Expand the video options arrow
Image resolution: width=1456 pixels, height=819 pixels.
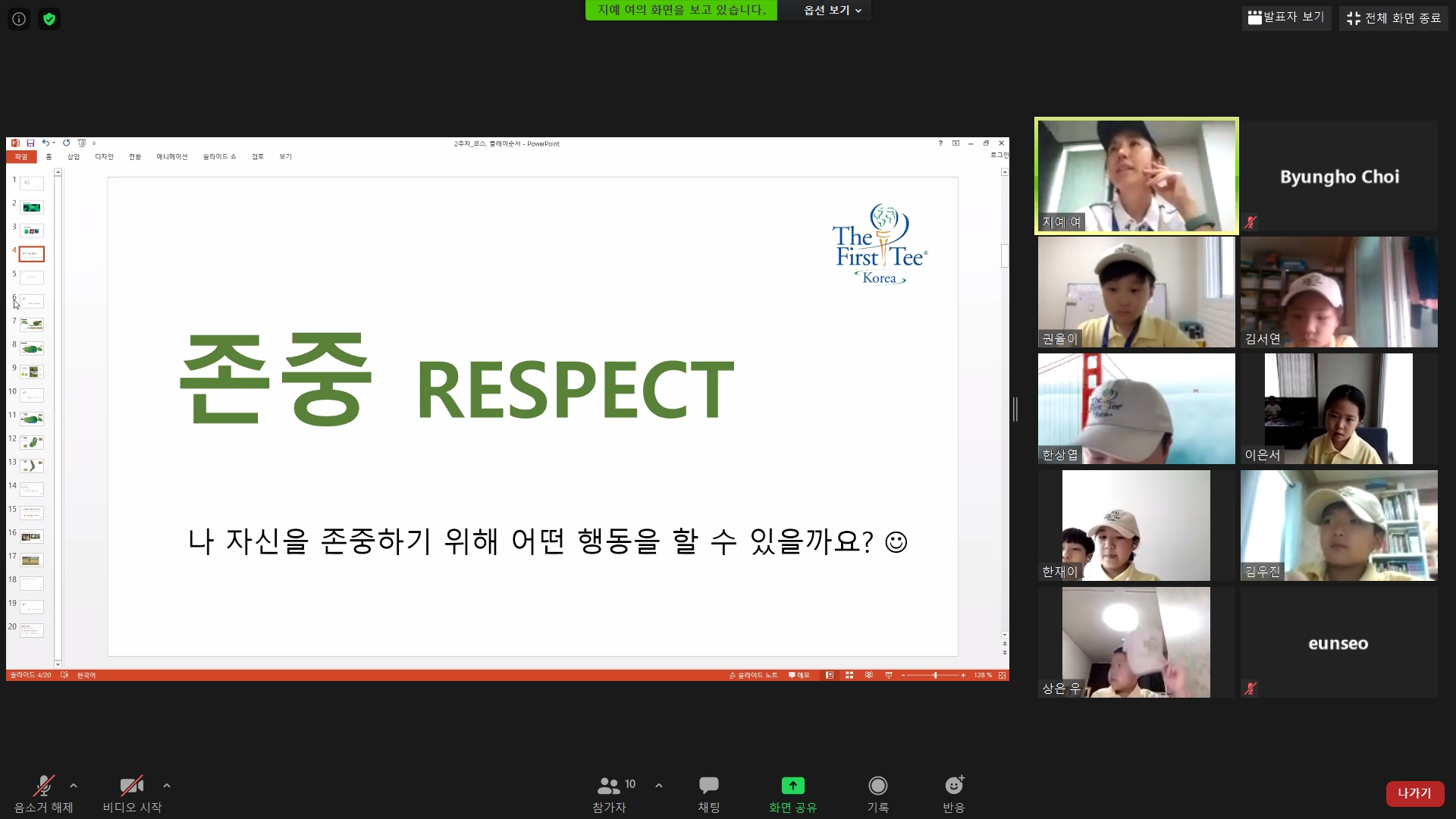pyautogui.click(x=167, y=786)
